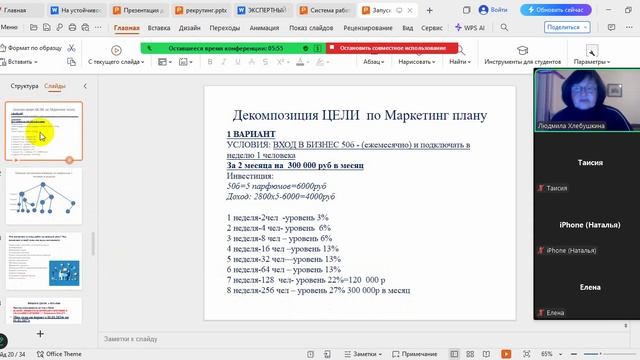Switch to the рекрутинг.pptx document tab
The image size is (640, 360).
201,10
